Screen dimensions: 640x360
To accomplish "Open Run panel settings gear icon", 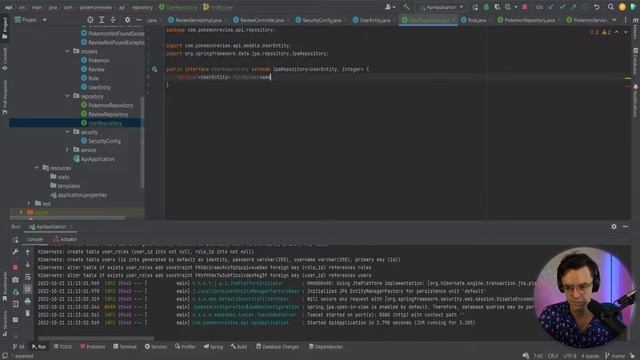I will point(614,227).
